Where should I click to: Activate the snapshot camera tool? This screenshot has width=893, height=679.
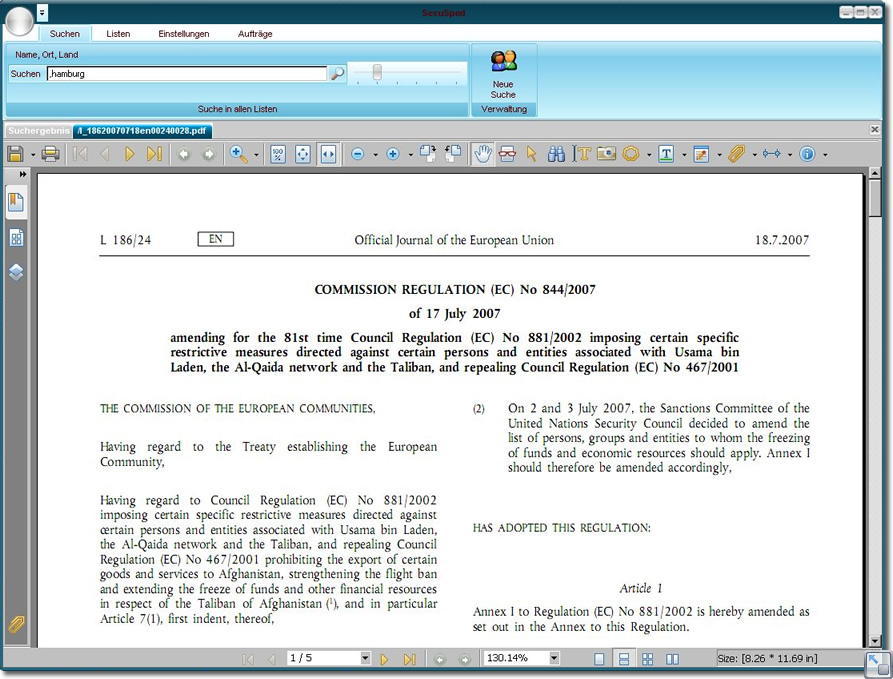(x=606, y=154)
